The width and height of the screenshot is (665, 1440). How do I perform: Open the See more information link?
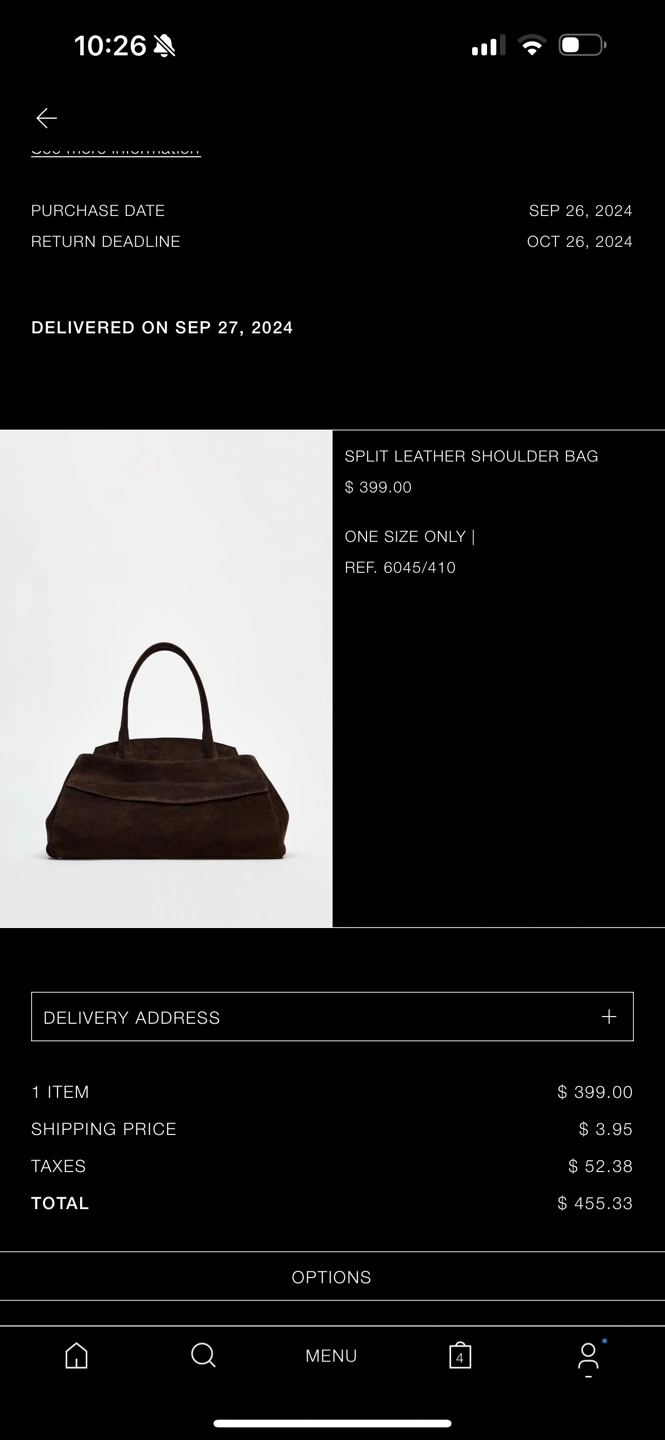click(116, 149)
